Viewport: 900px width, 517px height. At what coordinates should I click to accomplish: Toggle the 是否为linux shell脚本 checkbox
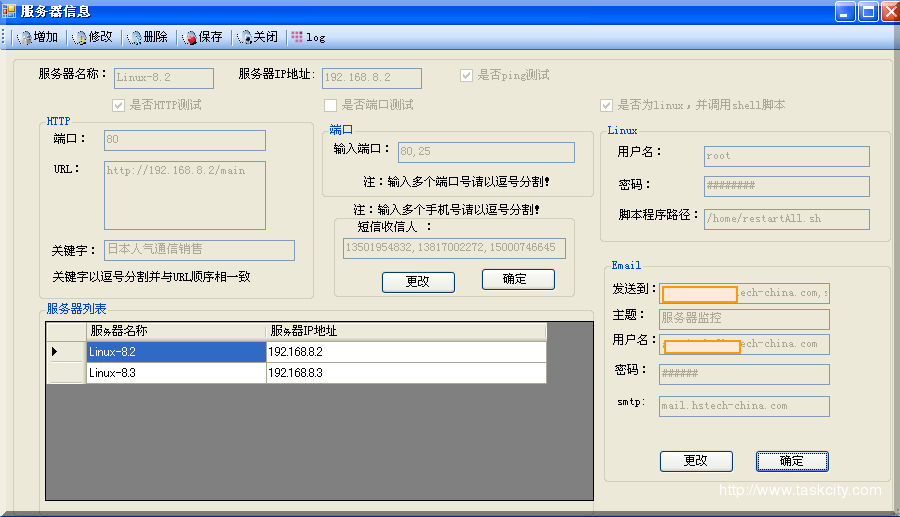click(x=606, y=105)
